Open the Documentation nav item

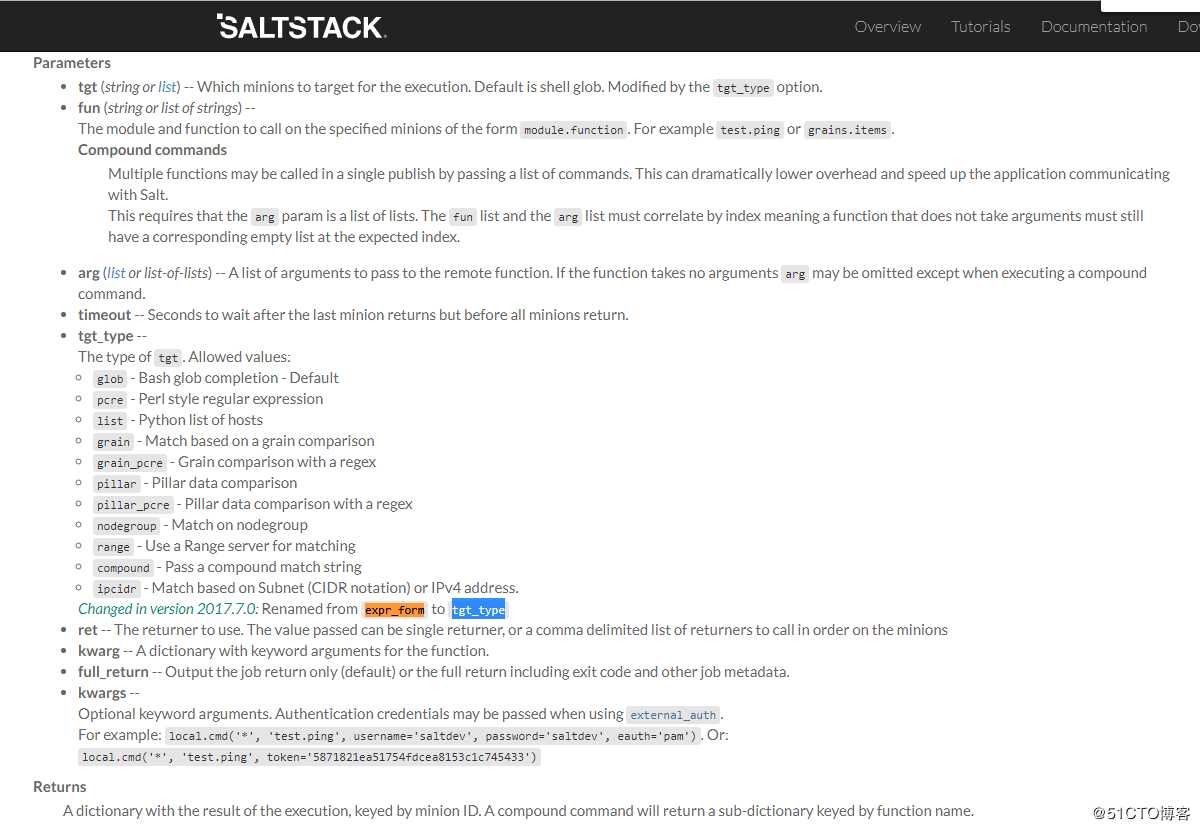coord(1093,27)
